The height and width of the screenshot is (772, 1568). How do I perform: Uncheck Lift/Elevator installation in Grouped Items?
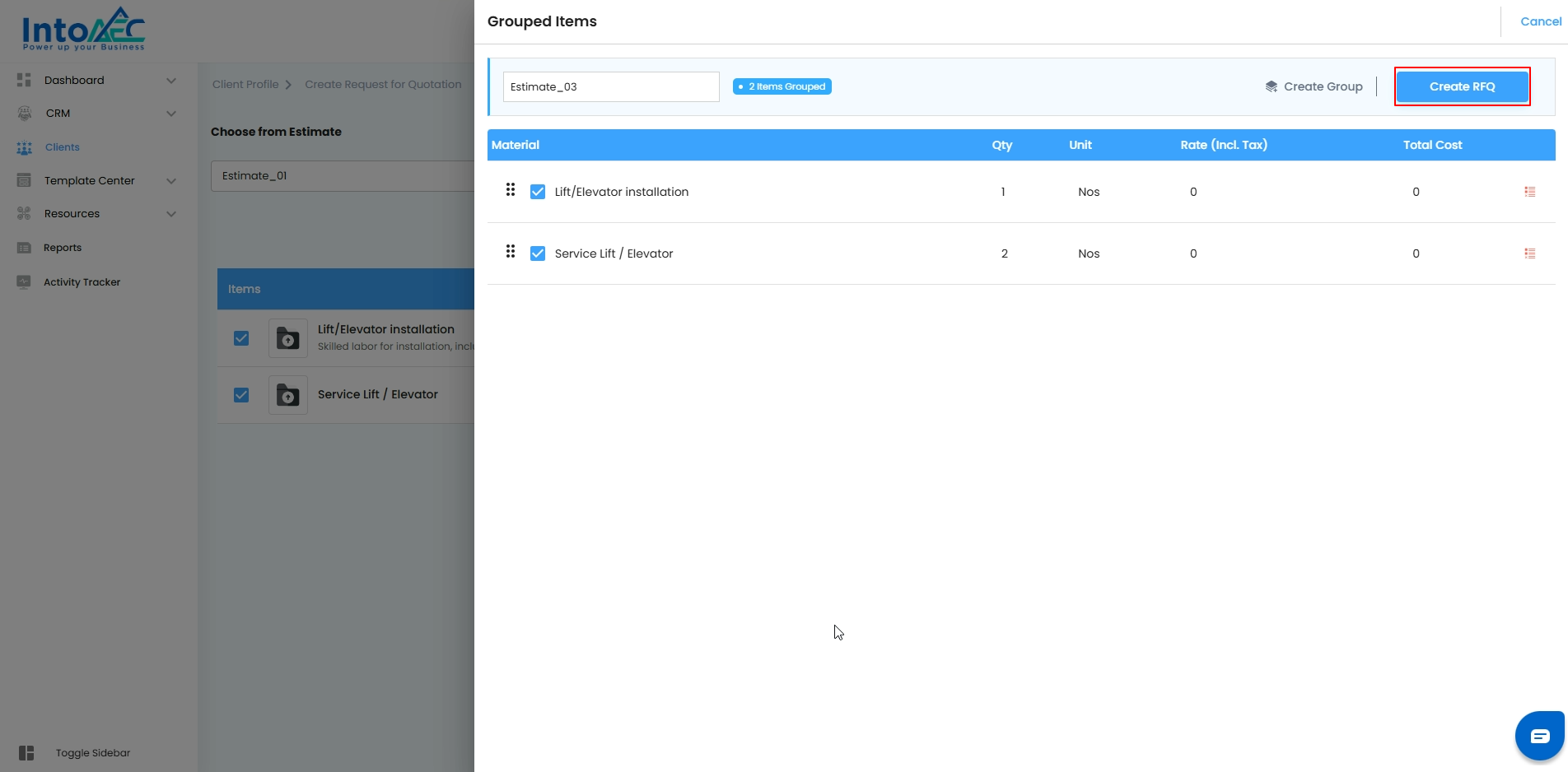[538, 192]
